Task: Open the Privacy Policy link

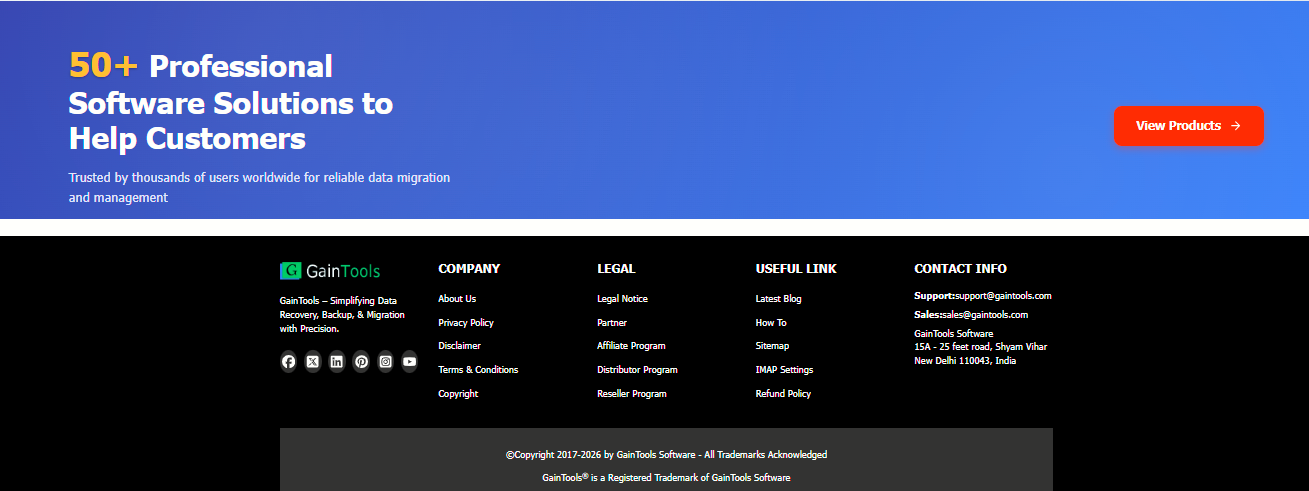Action: click(466, 323)
